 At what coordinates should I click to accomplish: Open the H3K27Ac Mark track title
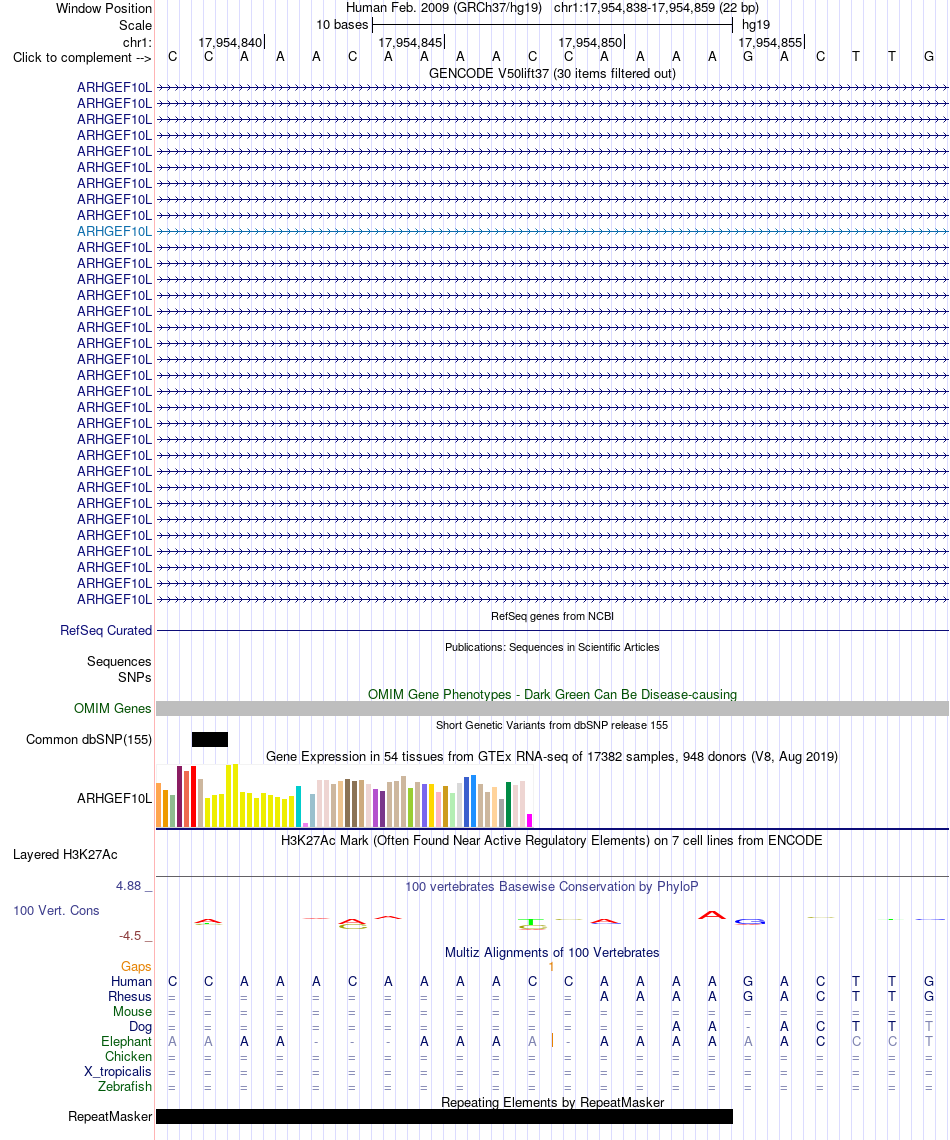(552, 840)
